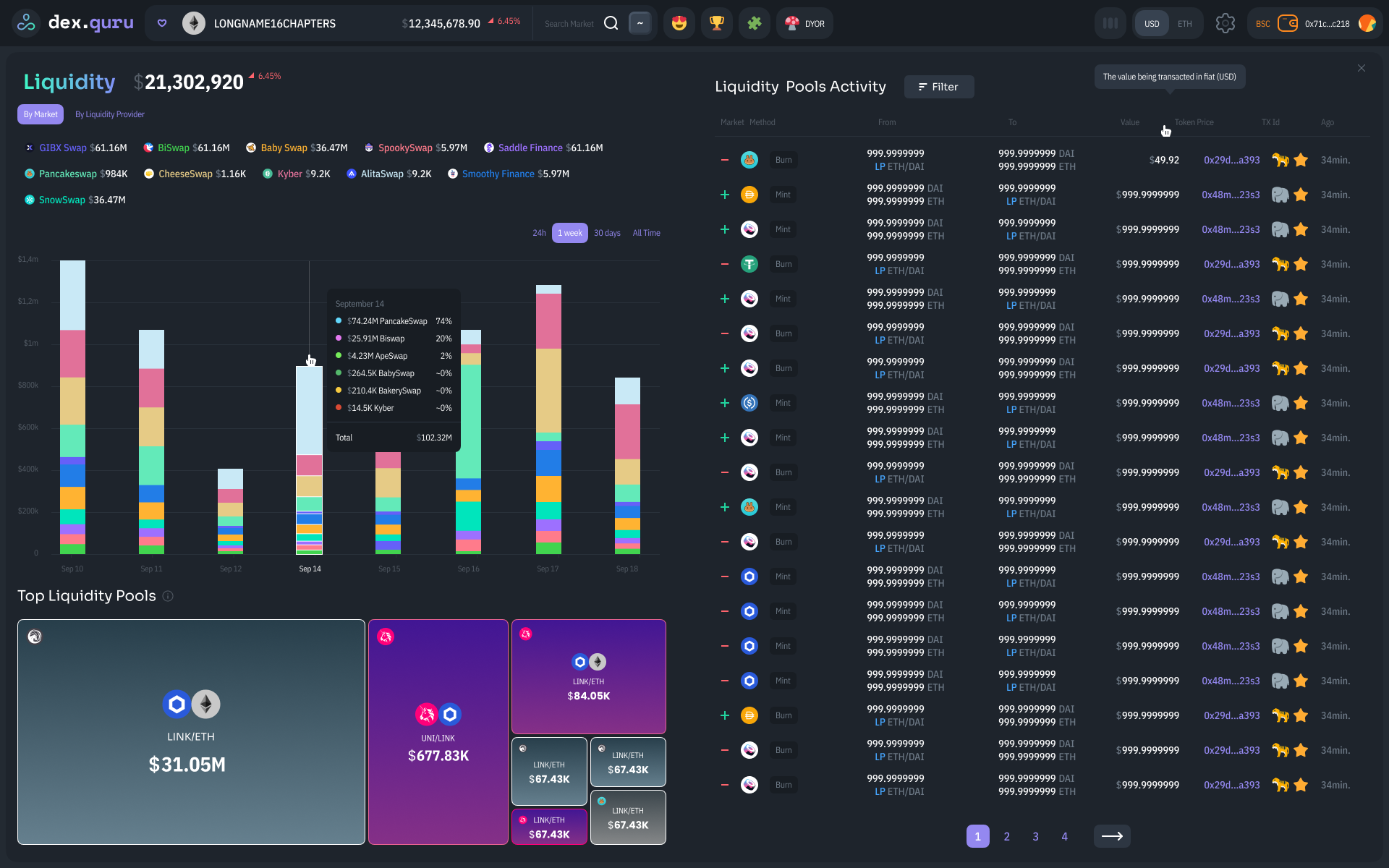
Task: Click the tiger icon in $49.92 row
Action: click(1280, 160)
